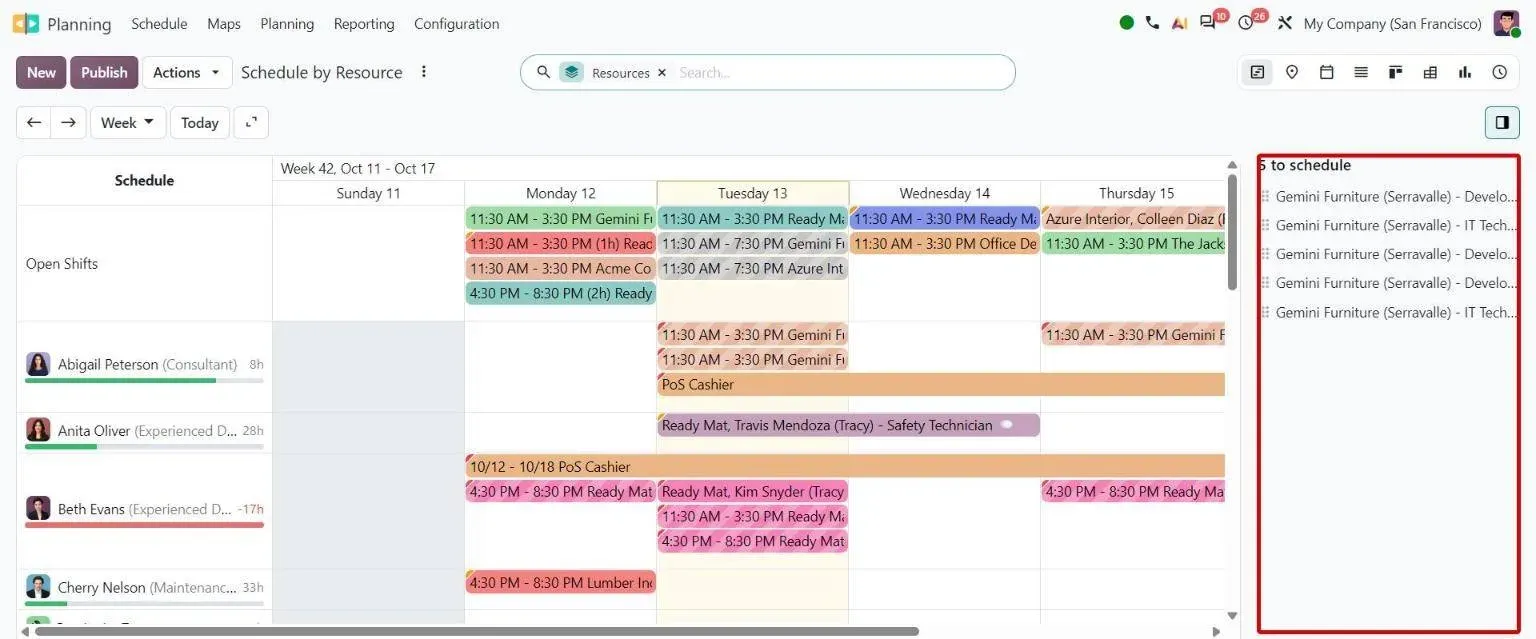
Task: Open the Ready Mat, Travis Mendoza Safety Technician shift
Action: 849,425
